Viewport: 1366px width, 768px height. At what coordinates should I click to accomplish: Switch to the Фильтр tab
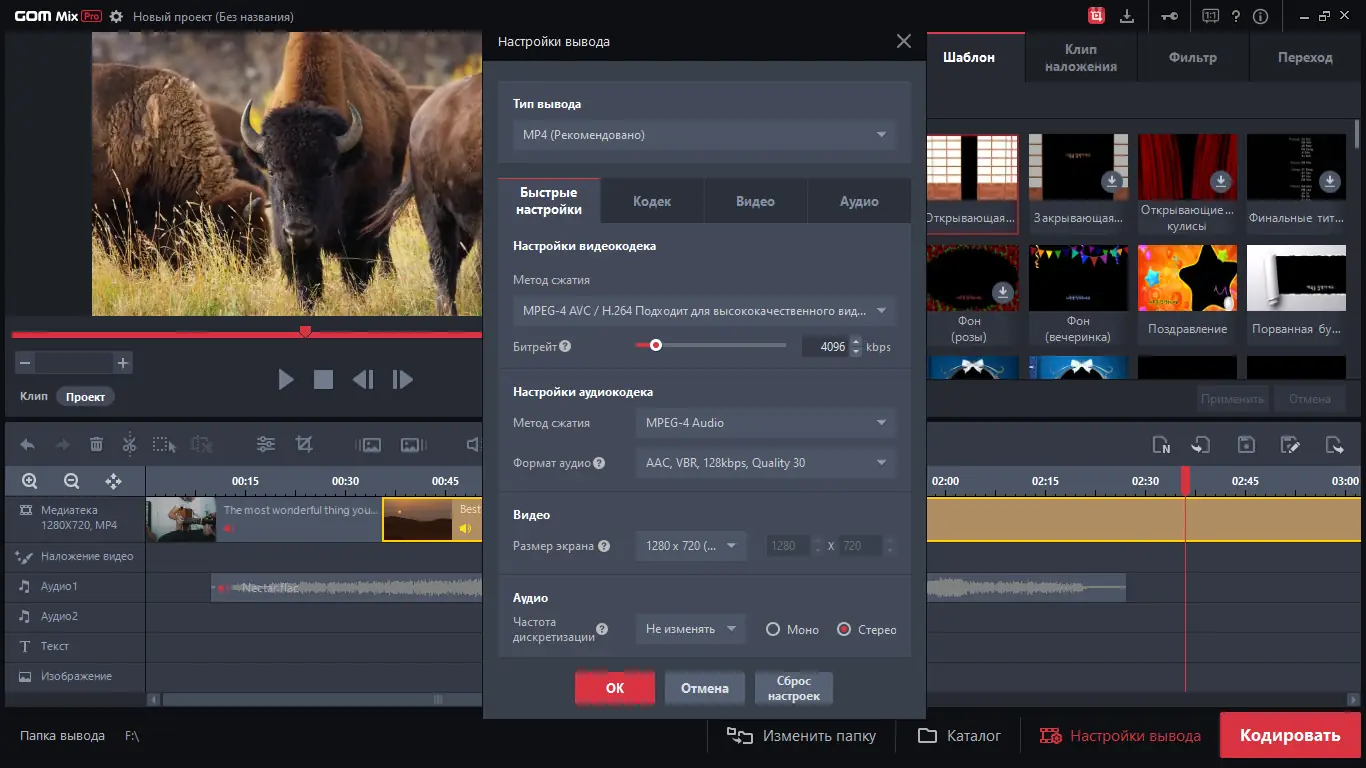click(x=1193, y=57)
